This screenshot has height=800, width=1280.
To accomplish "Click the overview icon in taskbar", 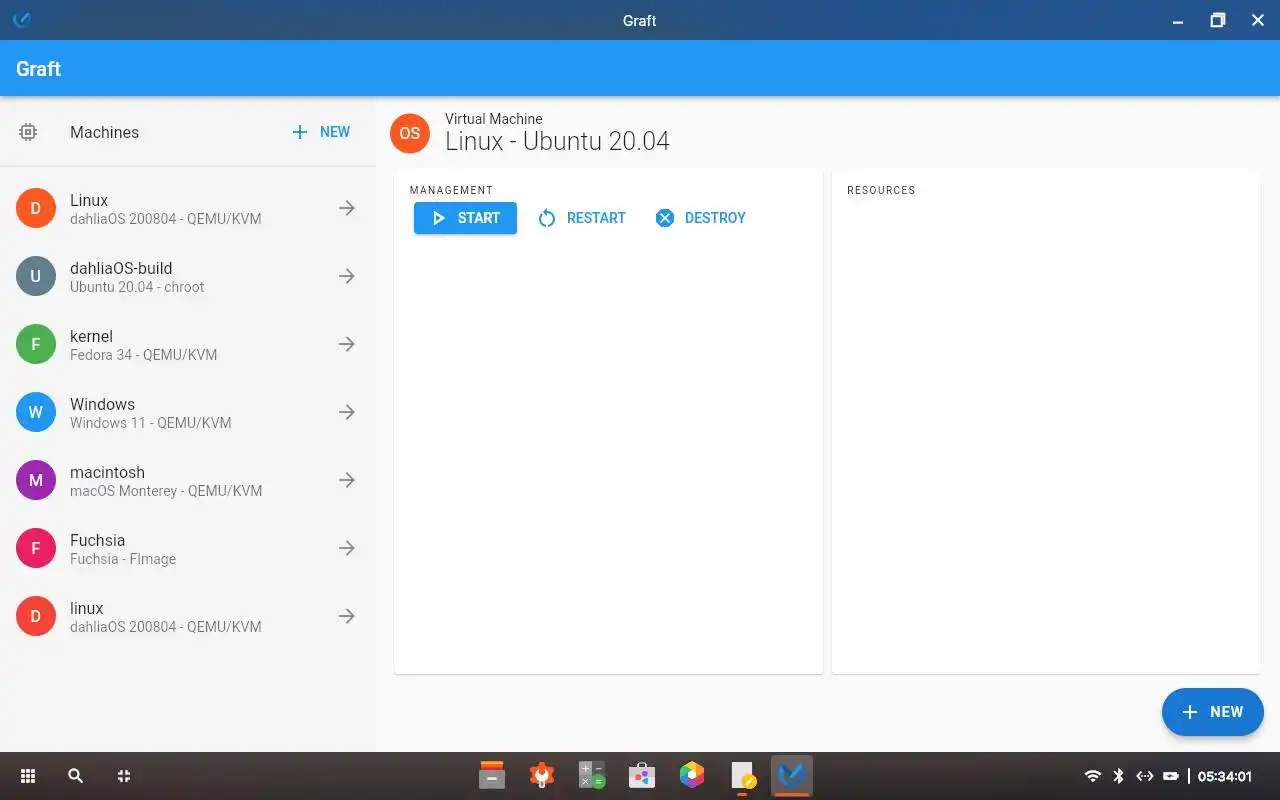I will coord(124,776).
